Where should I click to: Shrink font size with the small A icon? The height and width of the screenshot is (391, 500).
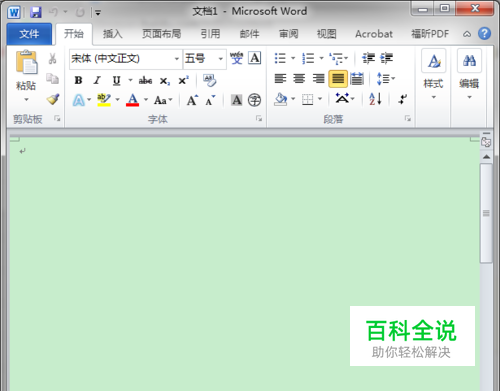[x=210, y=100]
